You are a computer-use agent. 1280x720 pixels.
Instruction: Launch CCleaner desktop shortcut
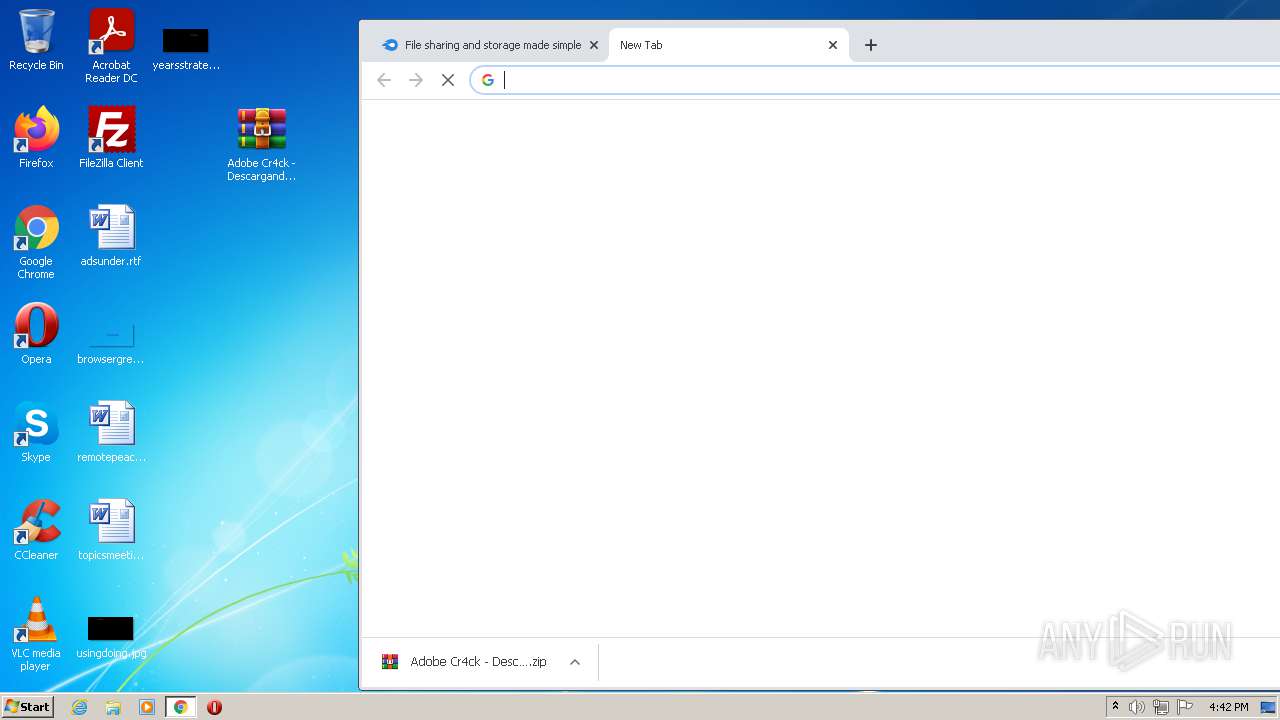coord(36,530)
